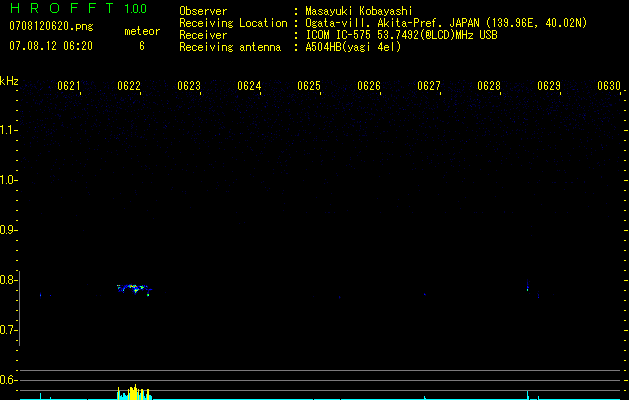Click the "Receiving Location" field label

(233, 23)
